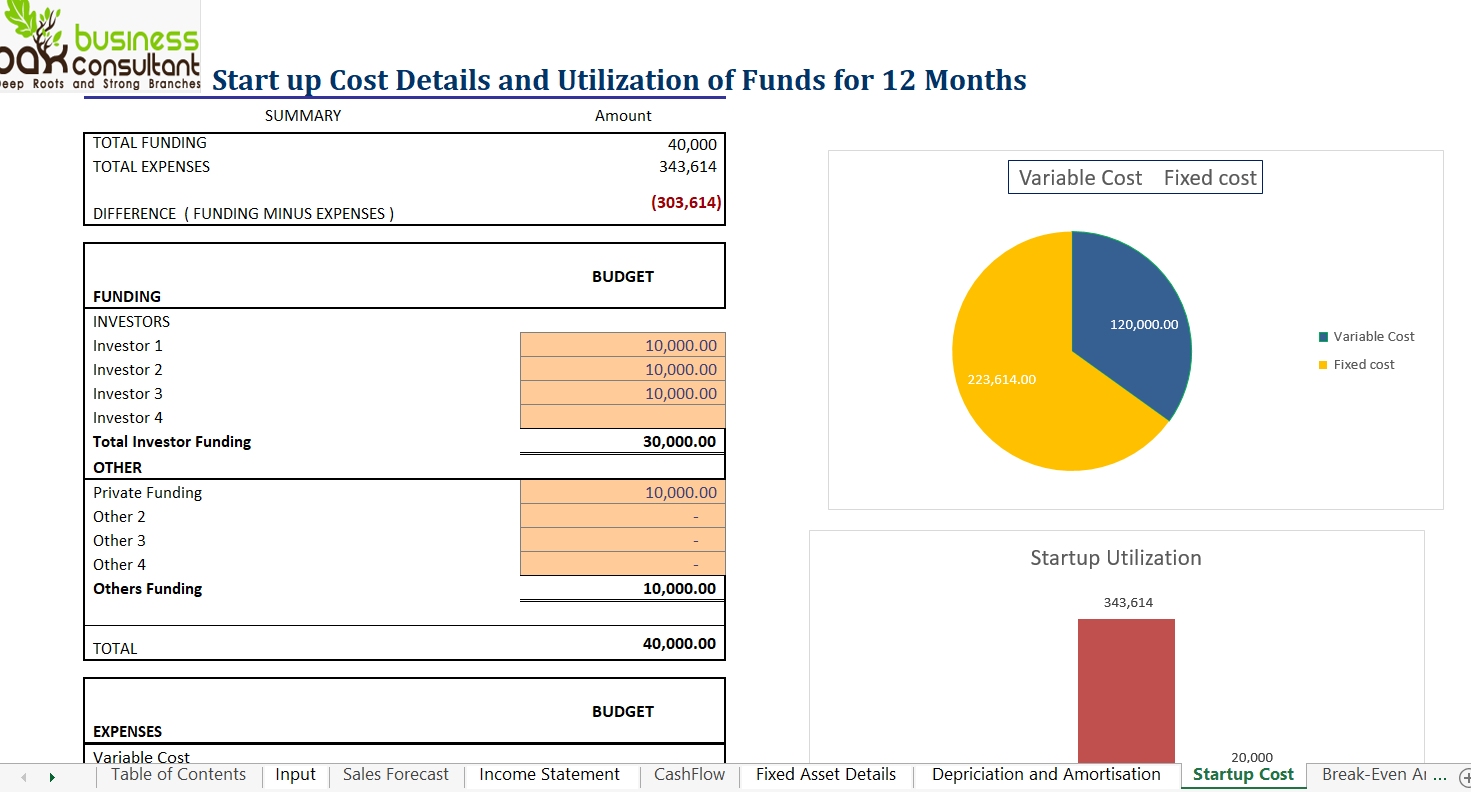Viewport: 1471px width, 792px height.
Task: Select the empty Investor 4 amount cell
Action: (623, 417)
